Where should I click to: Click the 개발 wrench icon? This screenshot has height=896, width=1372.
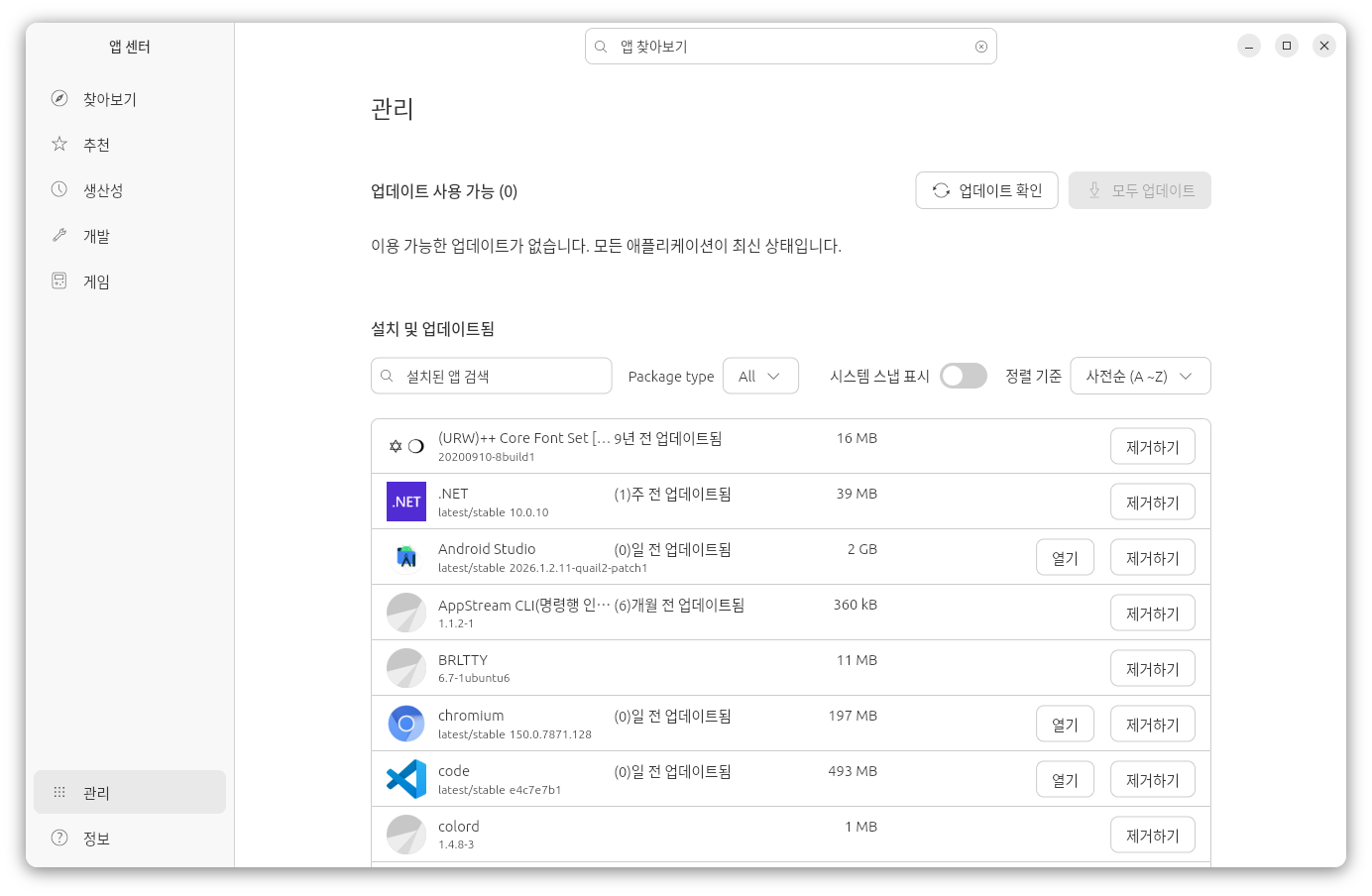(59, 235)
